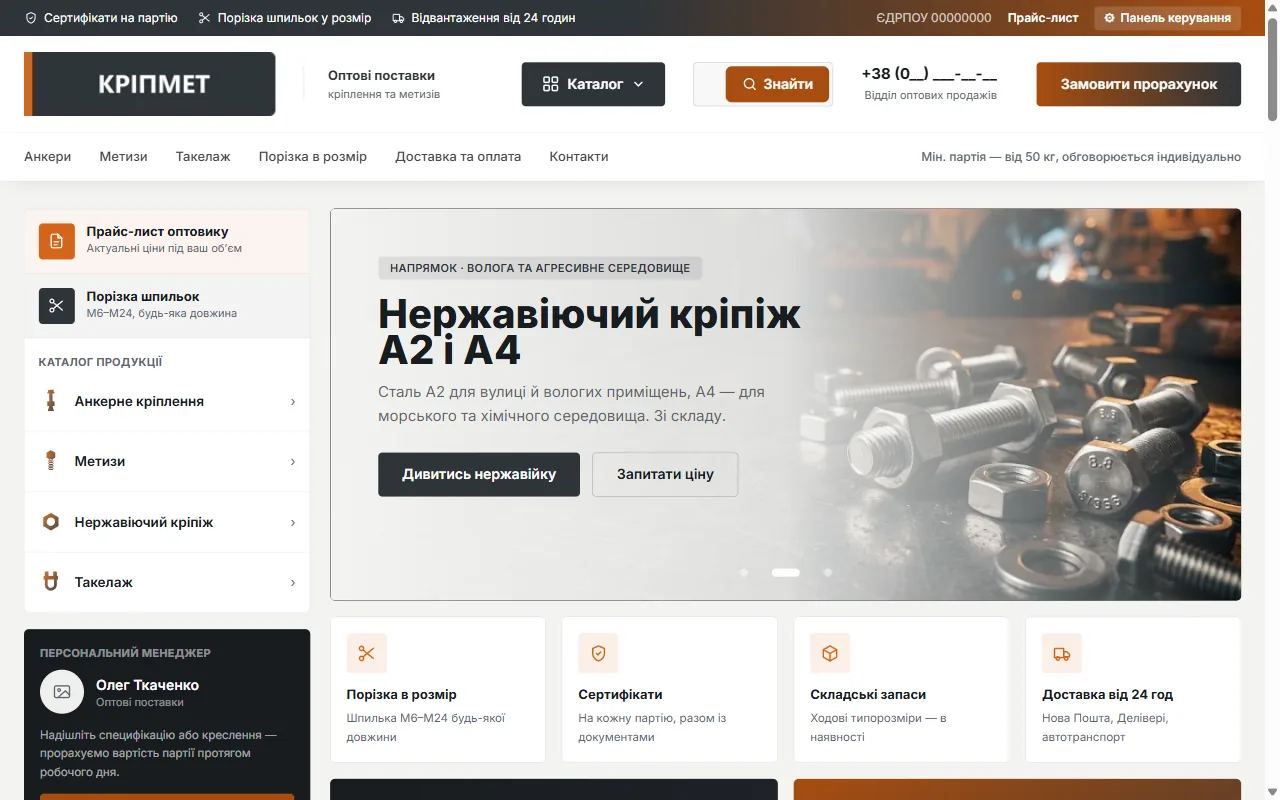Expand Метизи chevron in sidebar catalog
Viewport: 1280px width, 800px height.
(x=293, y=461)
